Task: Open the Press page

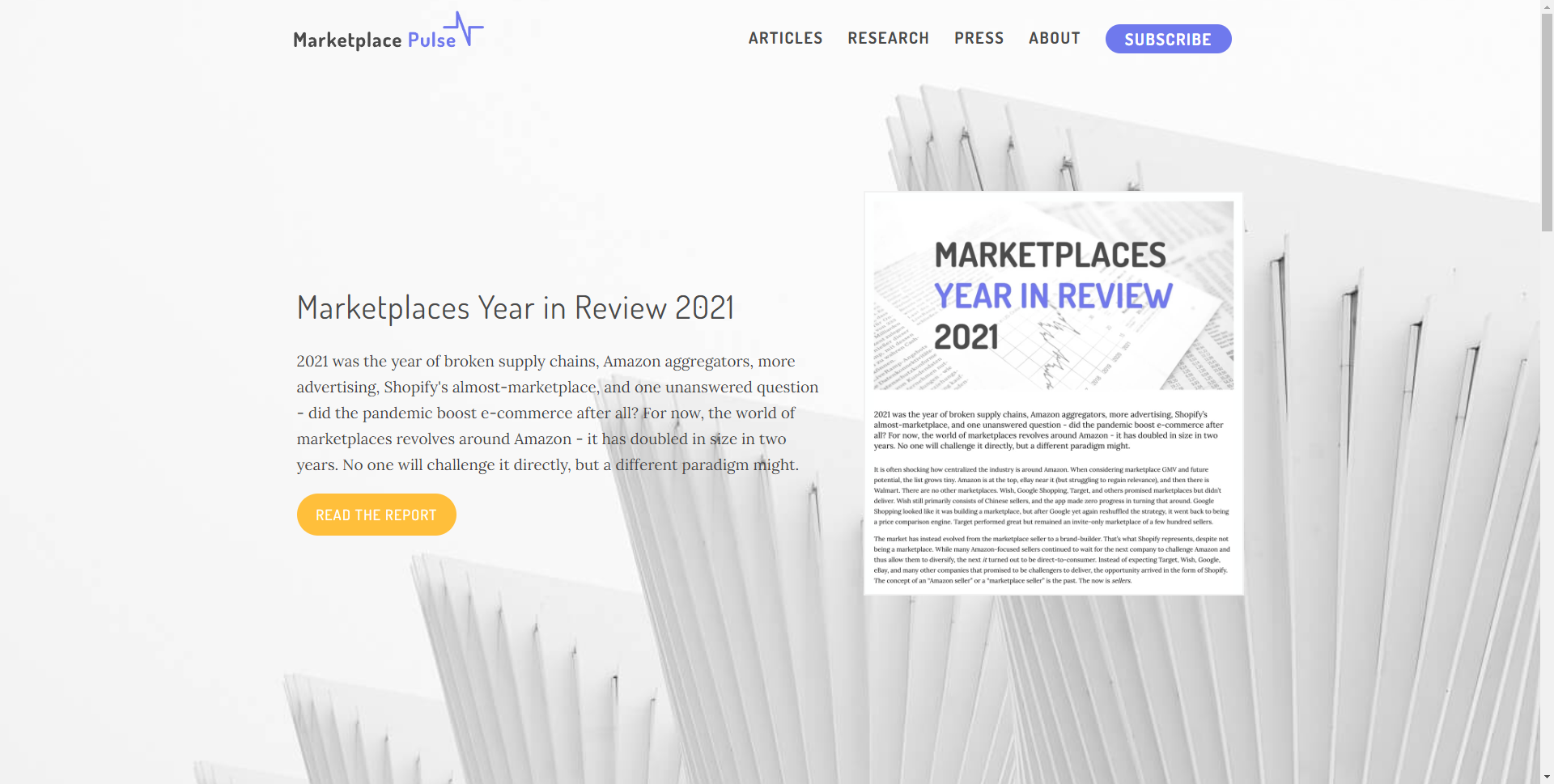Action: 979,38
